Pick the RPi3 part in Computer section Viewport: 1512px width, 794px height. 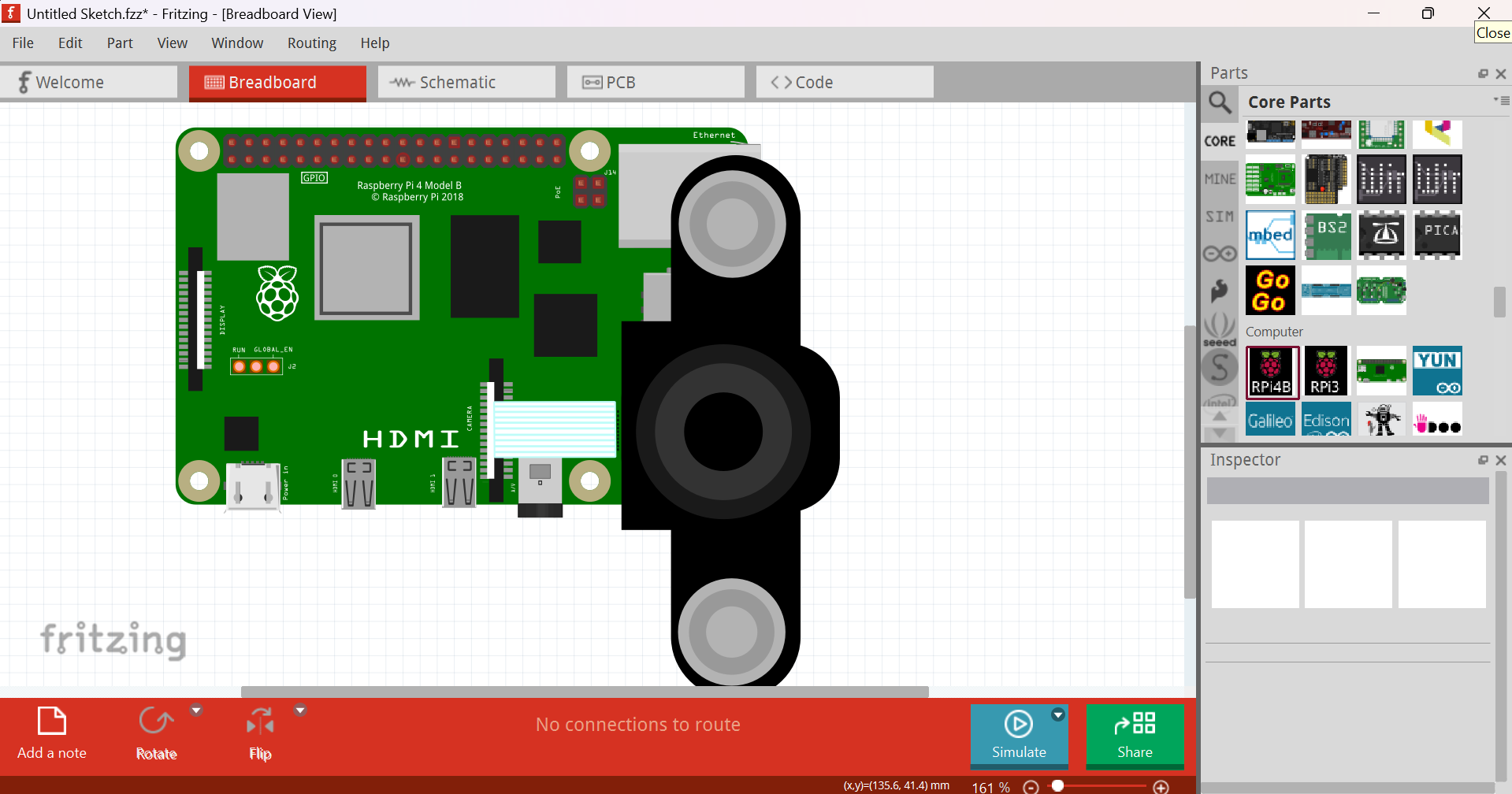click(1326, 371)
